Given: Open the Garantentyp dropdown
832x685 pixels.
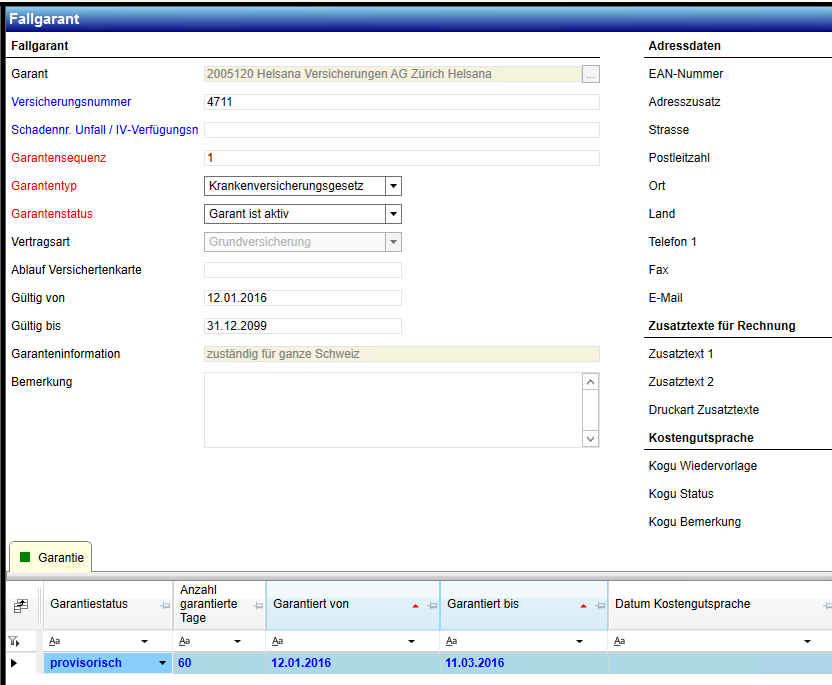Looking at the screenshot, I should point(393,186).
